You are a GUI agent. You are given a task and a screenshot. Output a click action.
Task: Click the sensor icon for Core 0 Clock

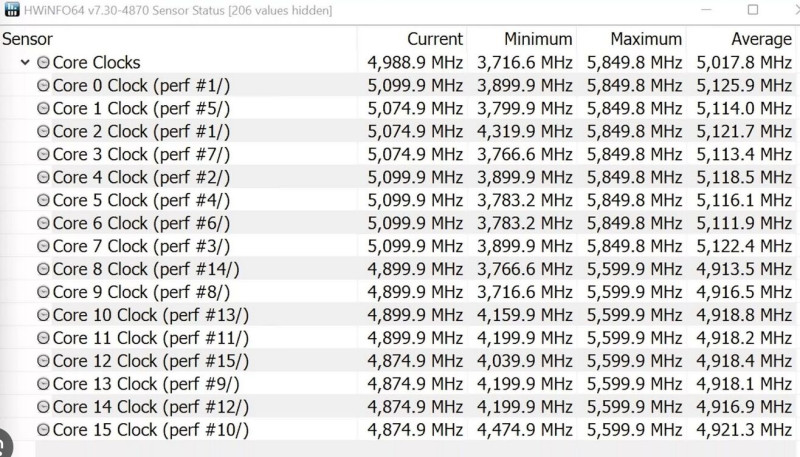pos(43,85)
